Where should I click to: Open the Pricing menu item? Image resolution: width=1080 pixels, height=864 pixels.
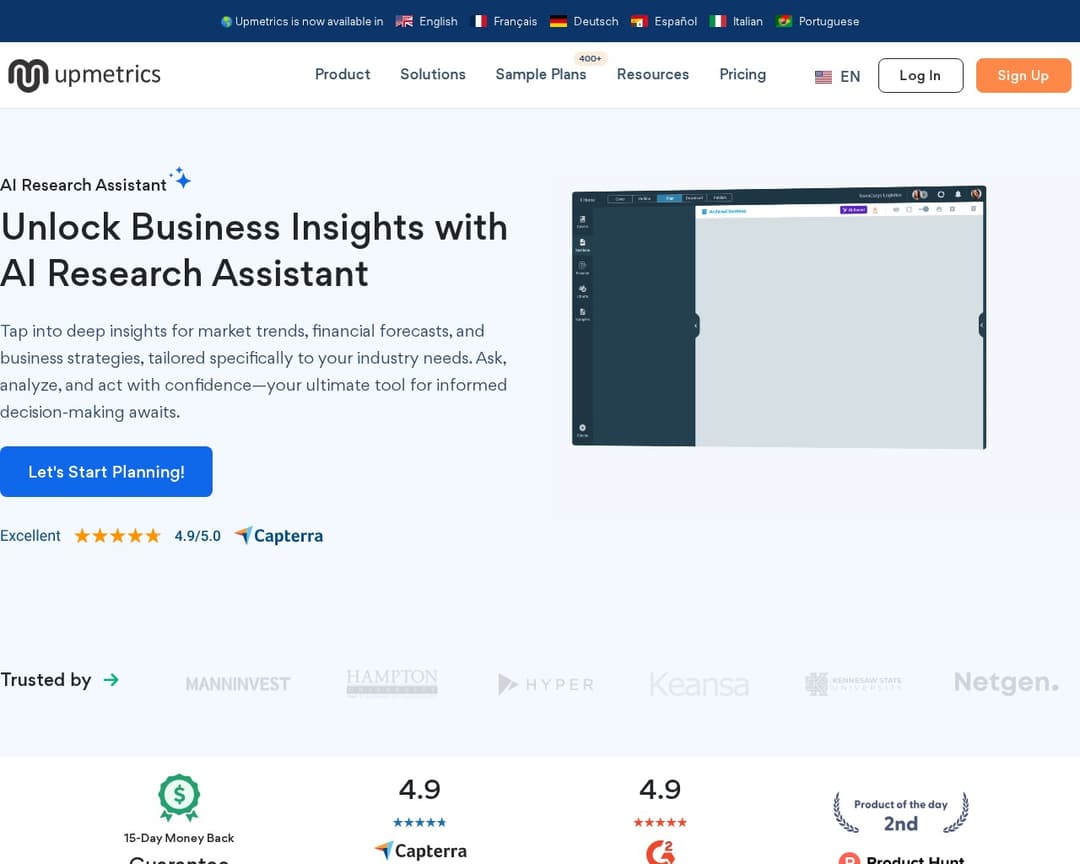point(742,74)
